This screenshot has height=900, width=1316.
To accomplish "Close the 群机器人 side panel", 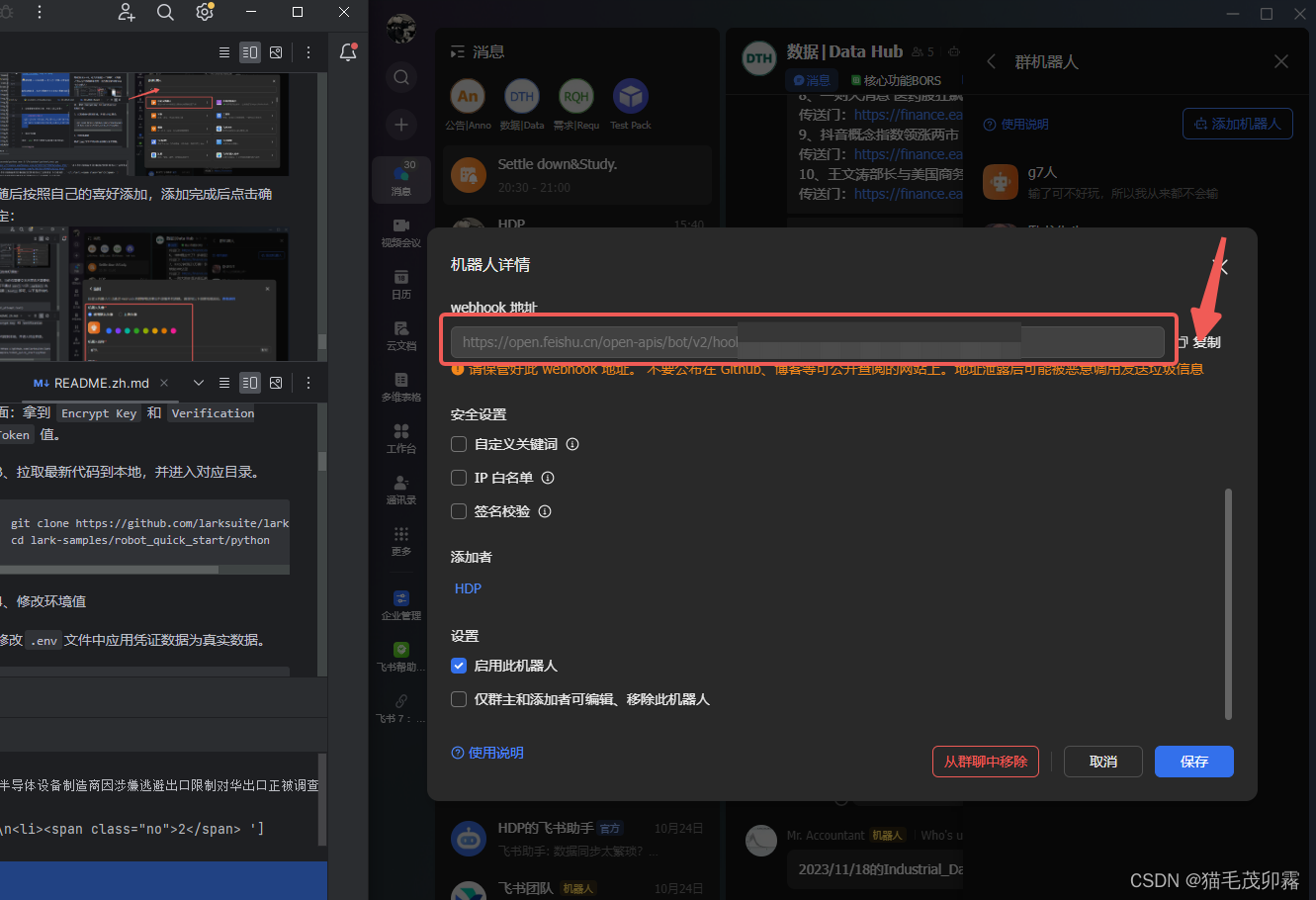I will 1281,61.
